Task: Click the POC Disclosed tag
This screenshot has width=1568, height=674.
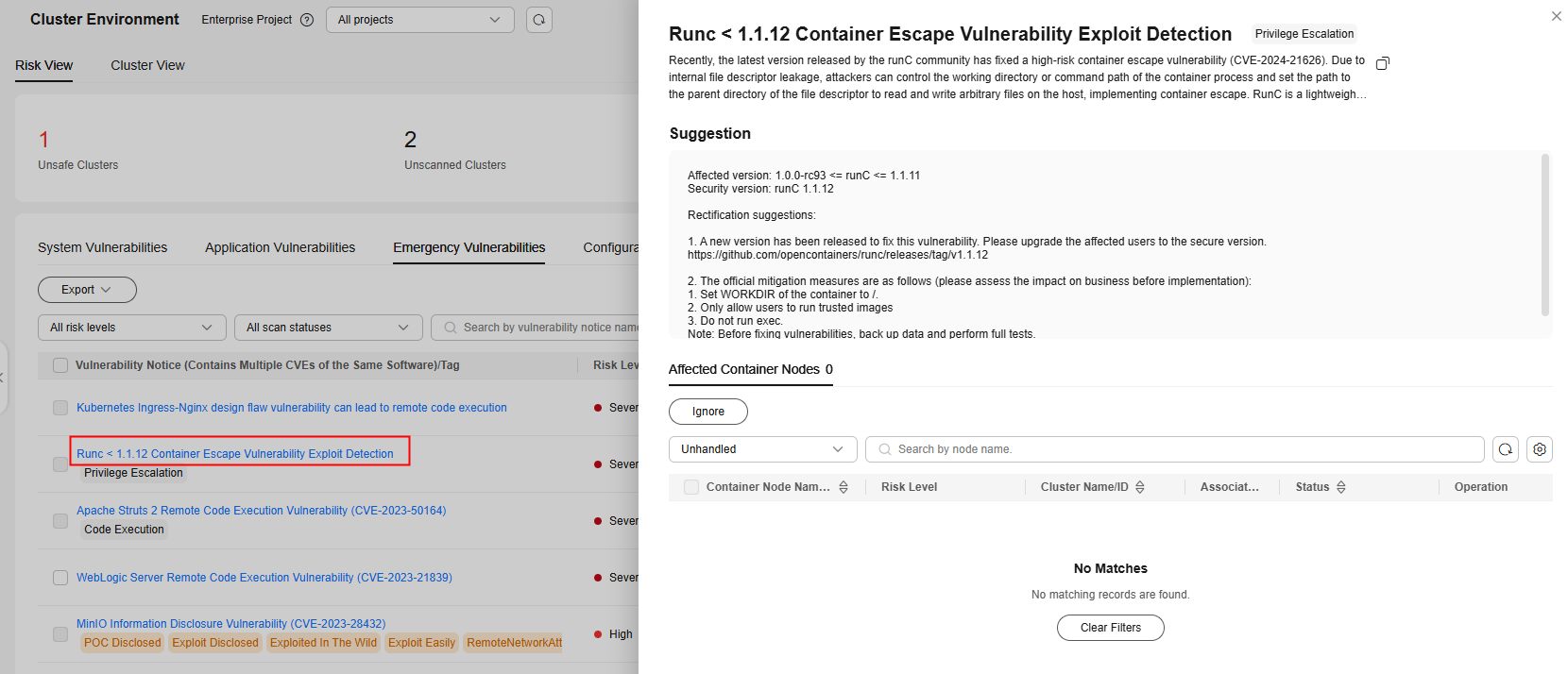Action: pos(123,643)
